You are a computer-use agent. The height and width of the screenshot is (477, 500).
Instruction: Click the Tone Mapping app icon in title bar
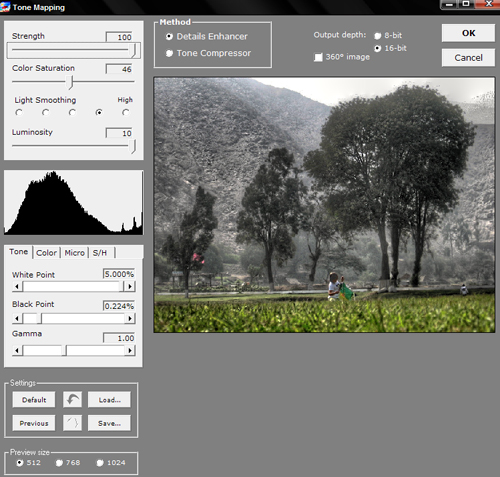[5, 7]
